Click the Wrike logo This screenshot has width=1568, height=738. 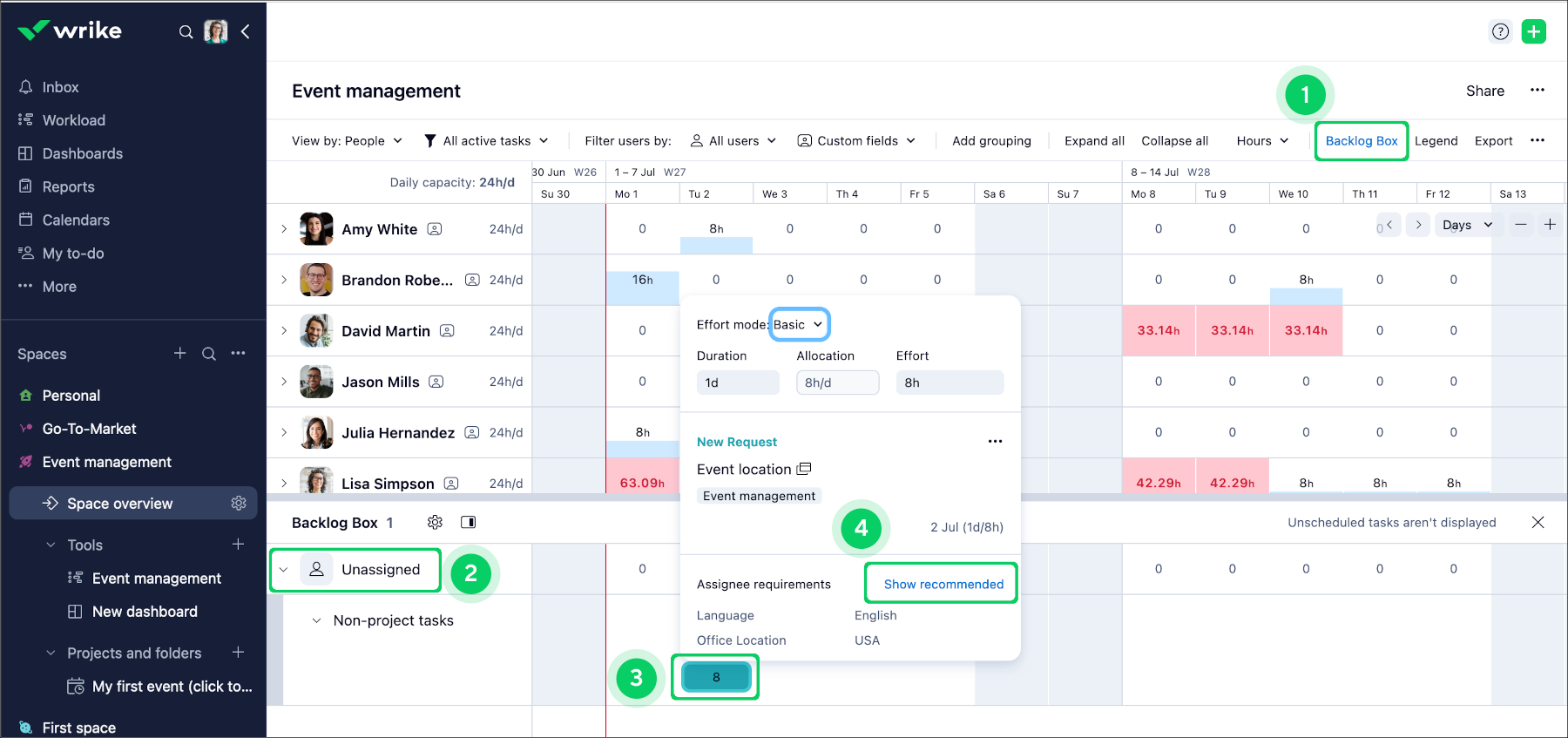[70, 30]
